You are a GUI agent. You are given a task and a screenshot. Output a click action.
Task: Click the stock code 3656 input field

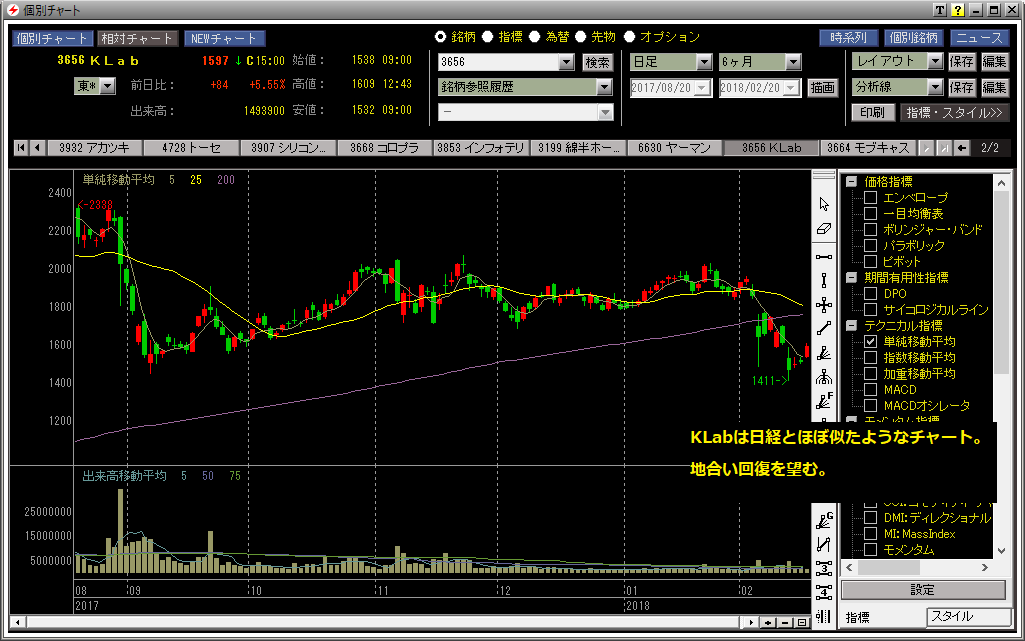click(x=497, y=62)
